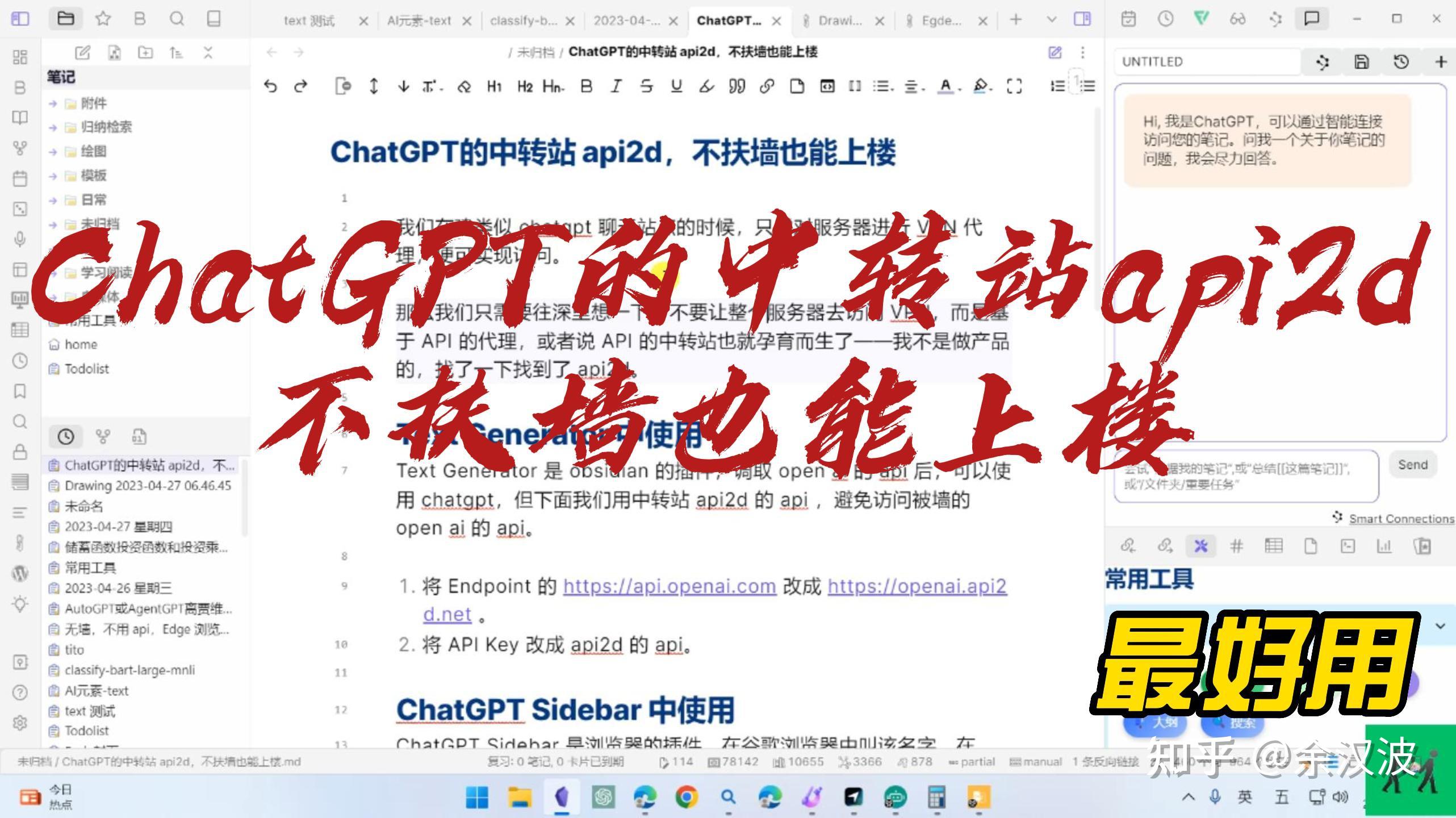Screen dimensions: 1456x818
Task: Click the Send button in chat panel
Action: tap(1413, 464)
